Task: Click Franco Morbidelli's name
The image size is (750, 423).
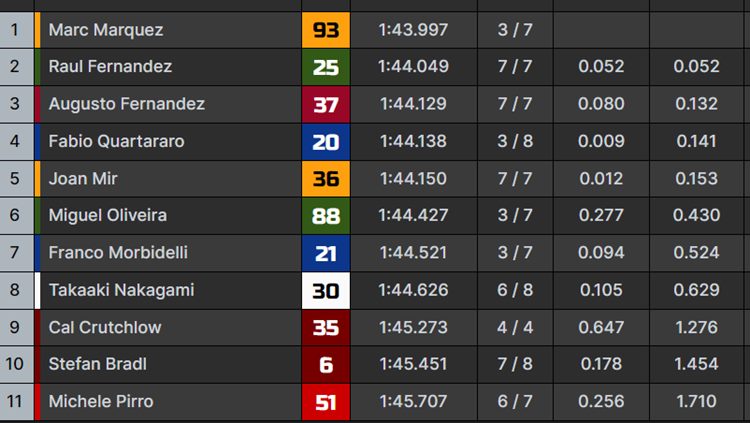Action: [118, 253]
